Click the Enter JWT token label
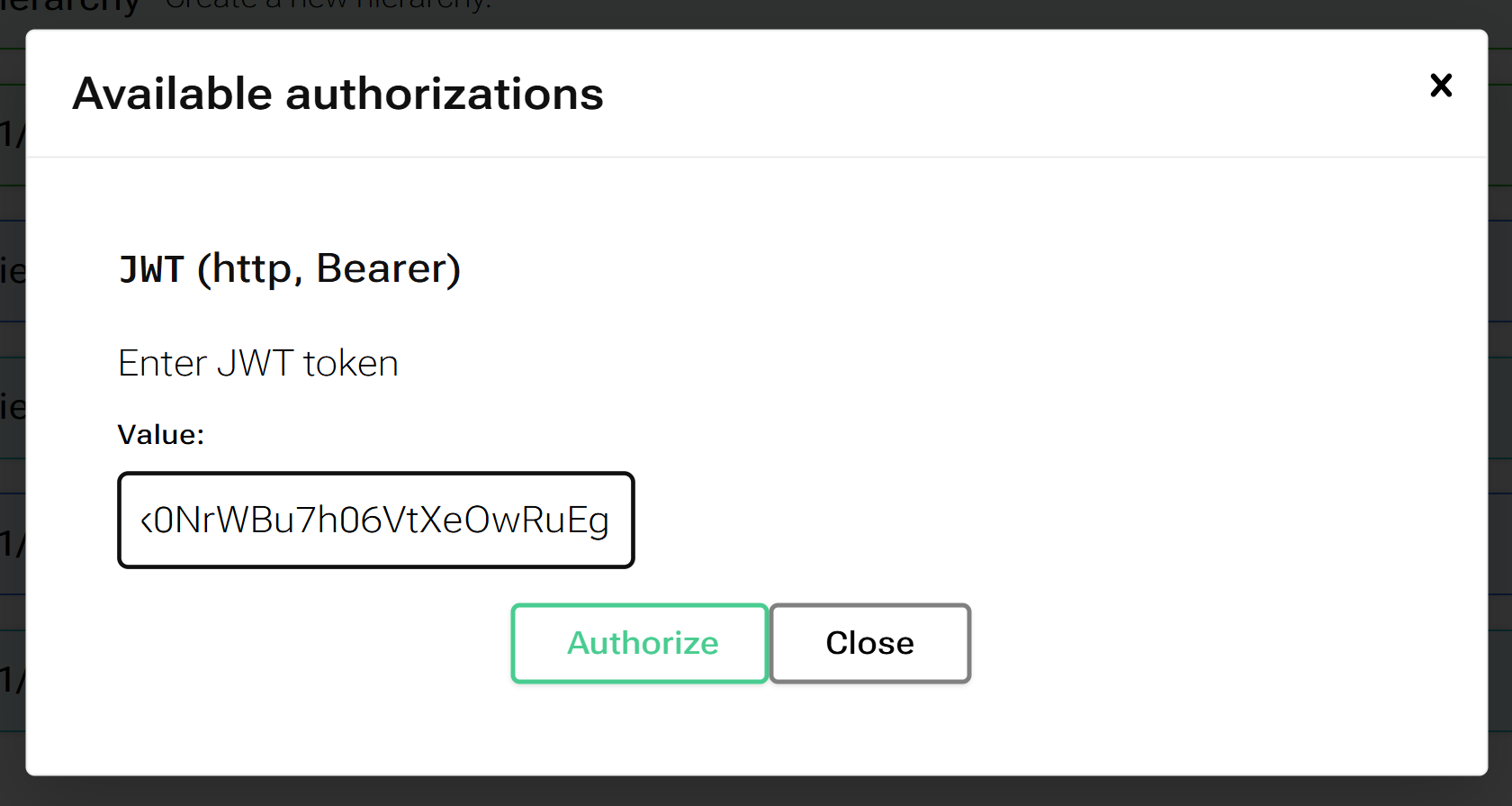Screen dimensions: 1512x806 (257, 363)
